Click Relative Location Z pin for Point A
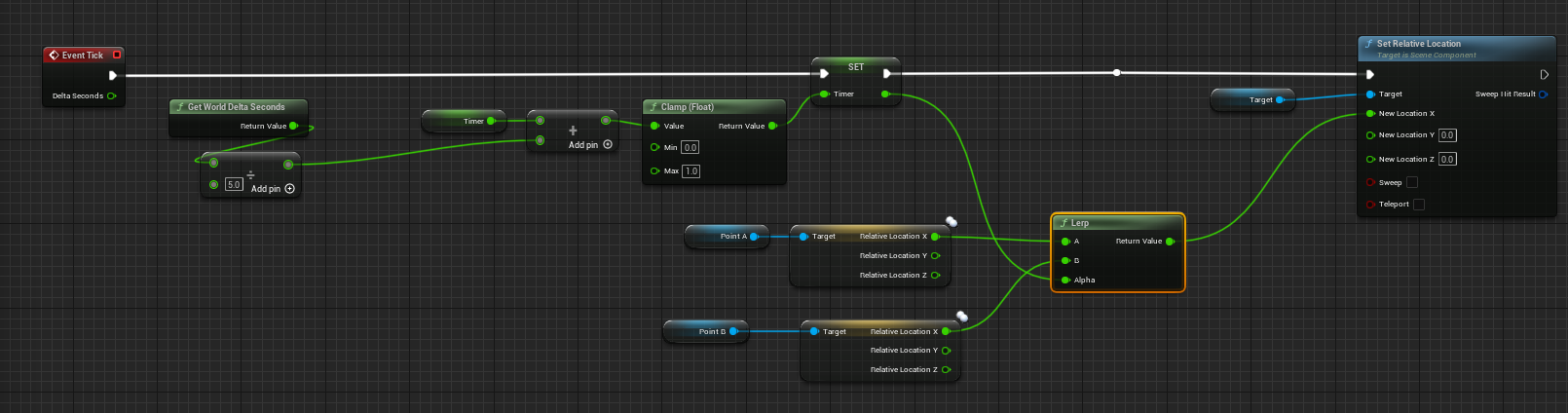 point(935,275)
